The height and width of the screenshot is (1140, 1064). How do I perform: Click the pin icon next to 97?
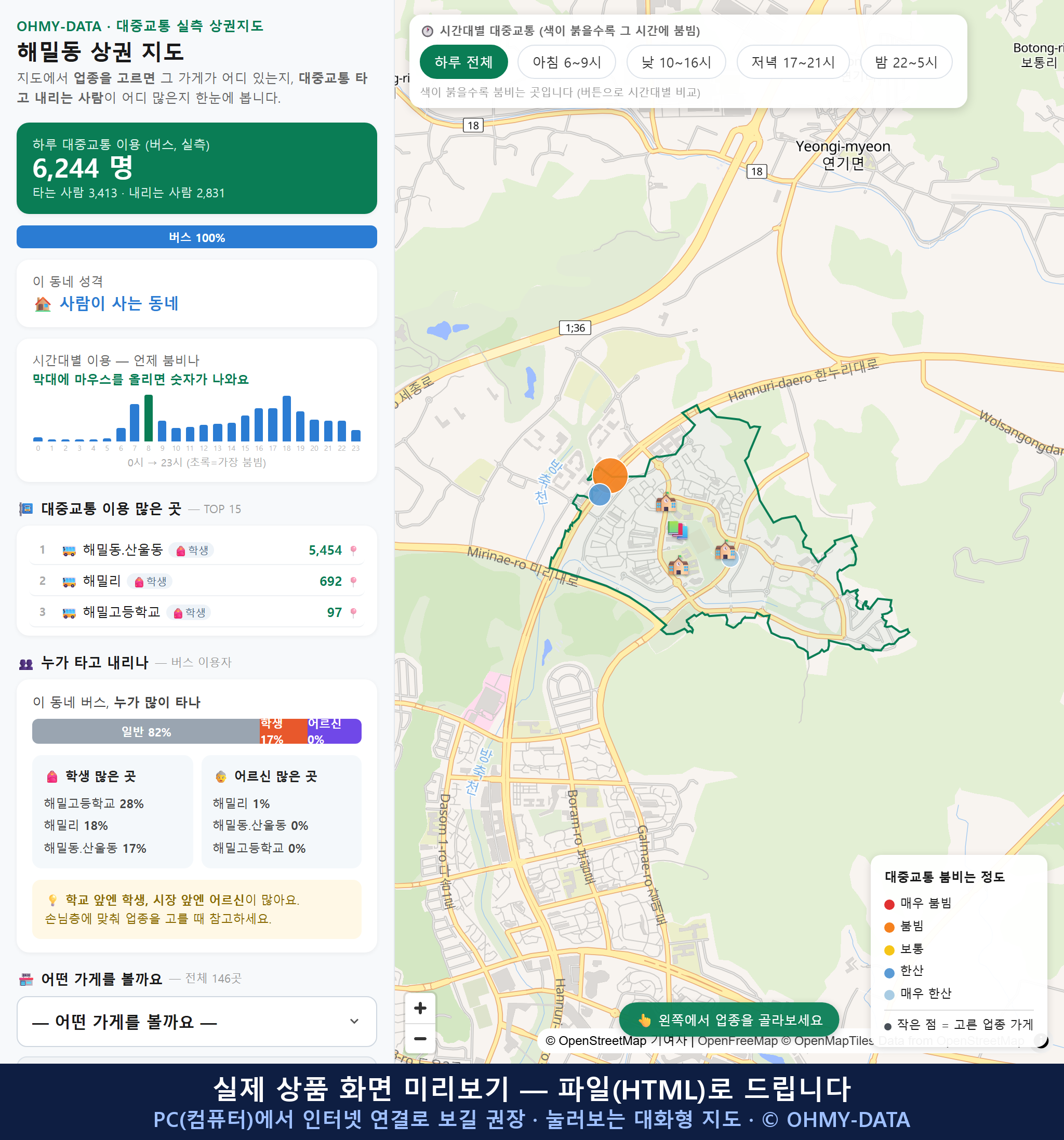pyautogui.click(x=353, y=612)
